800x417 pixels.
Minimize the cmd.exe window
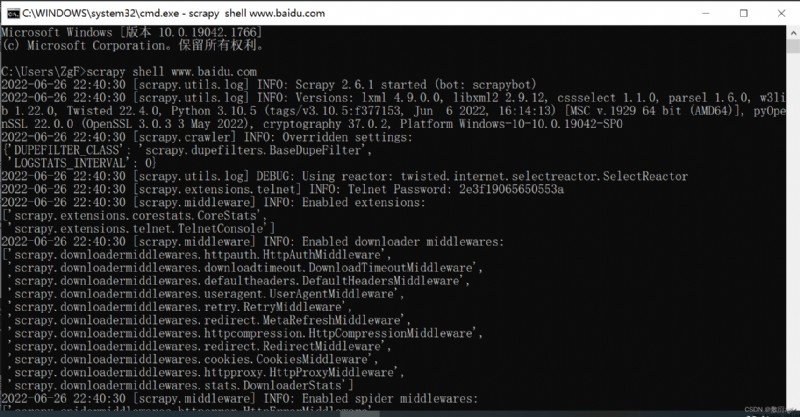point(706,13)
